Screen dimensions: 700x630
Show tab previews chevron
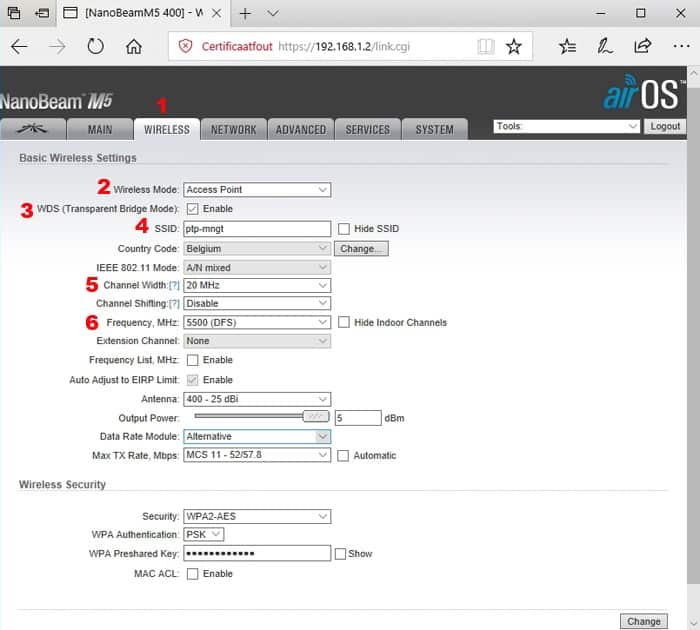(272, 13)
